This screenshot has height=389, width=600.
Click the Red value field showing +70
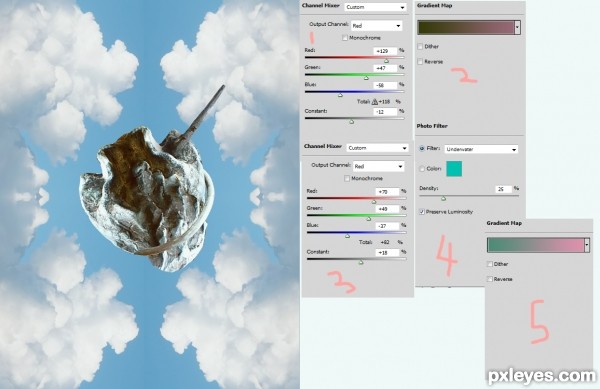(387, 192)
